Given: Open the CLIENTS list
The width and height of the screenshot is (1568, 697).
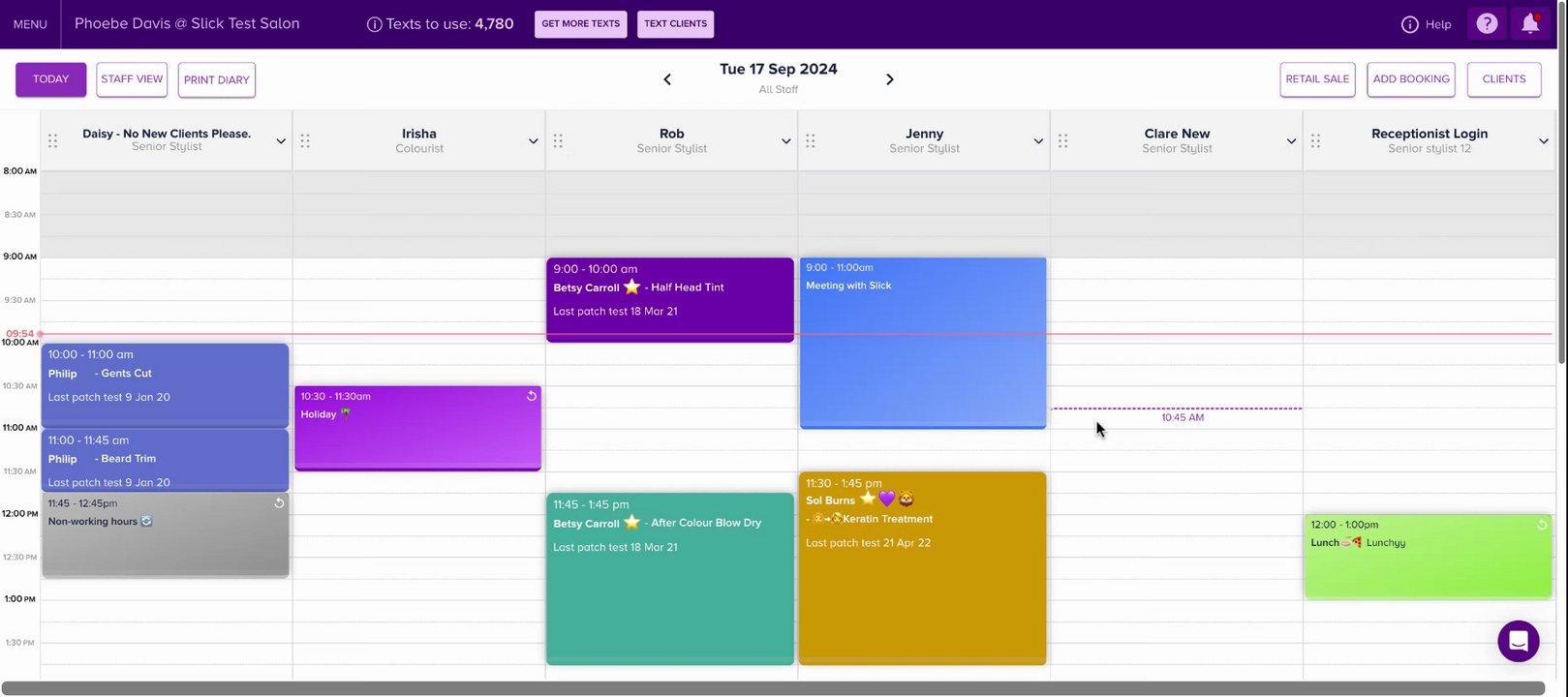Looking at the screenshot, I should point(1504,79).
